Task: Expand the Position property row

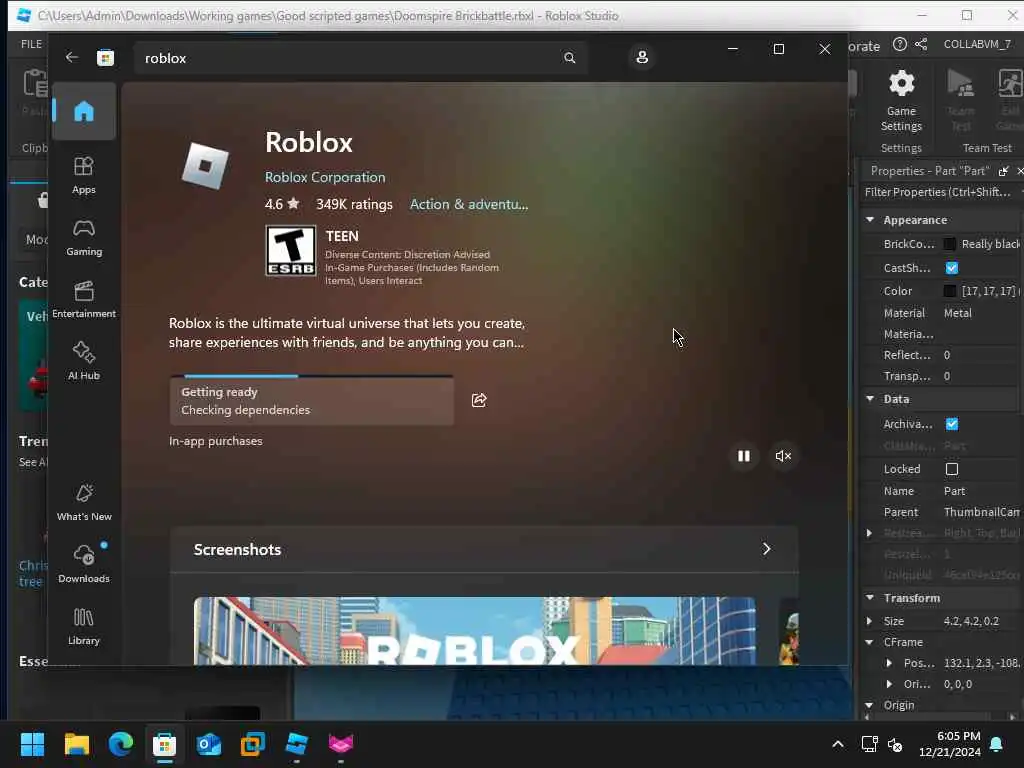Action: pyautogui.click(x=889, y=663)
